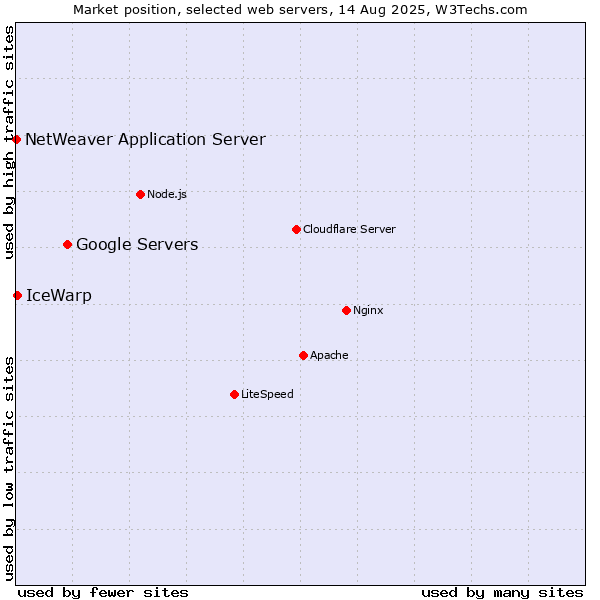
Task: Select the 'NetWeaver Application Server' label
Action: point(145,139)
